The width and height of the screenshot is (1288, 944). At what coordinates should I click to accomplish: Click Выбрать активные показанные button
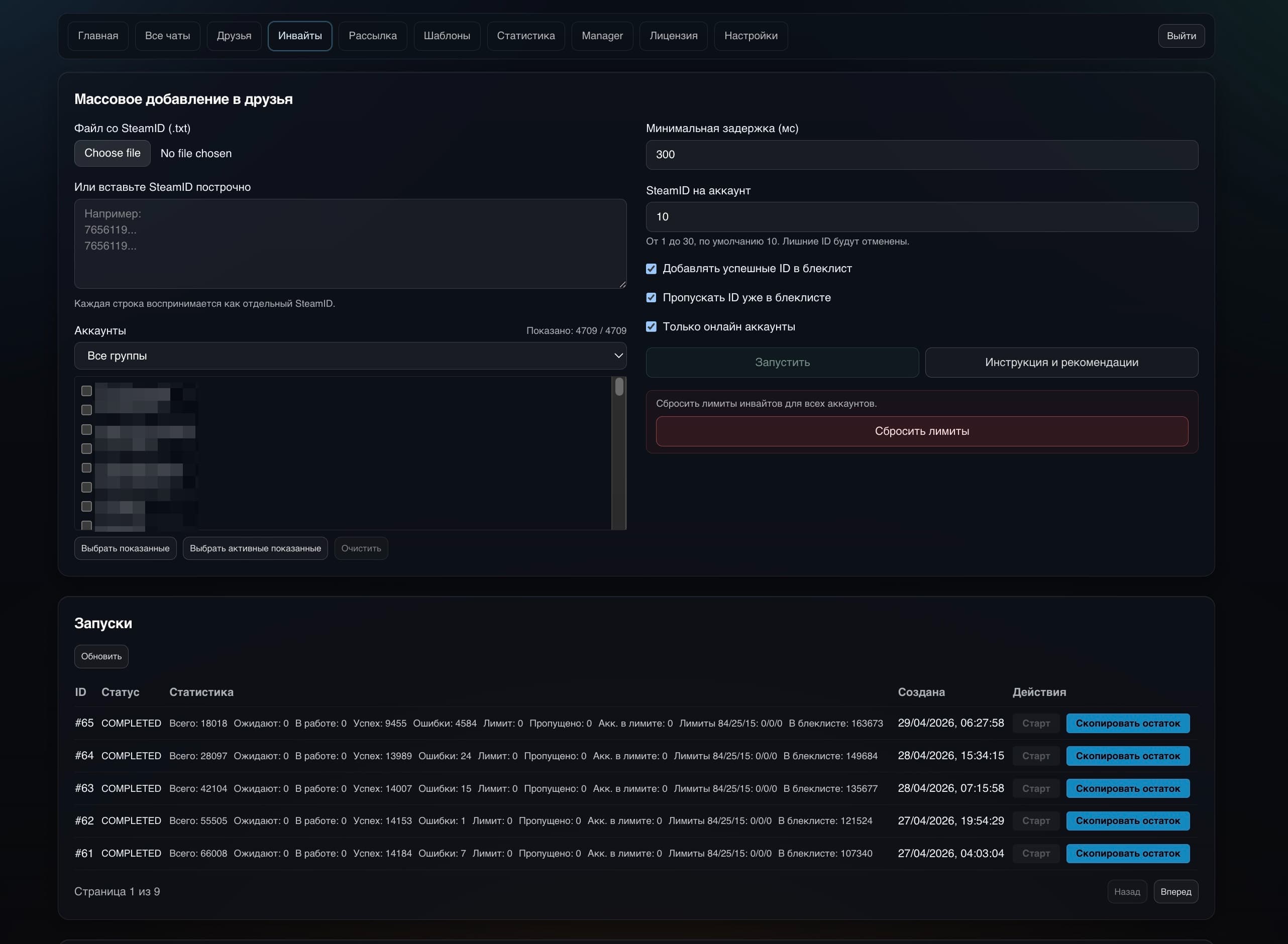coord(255,548)
